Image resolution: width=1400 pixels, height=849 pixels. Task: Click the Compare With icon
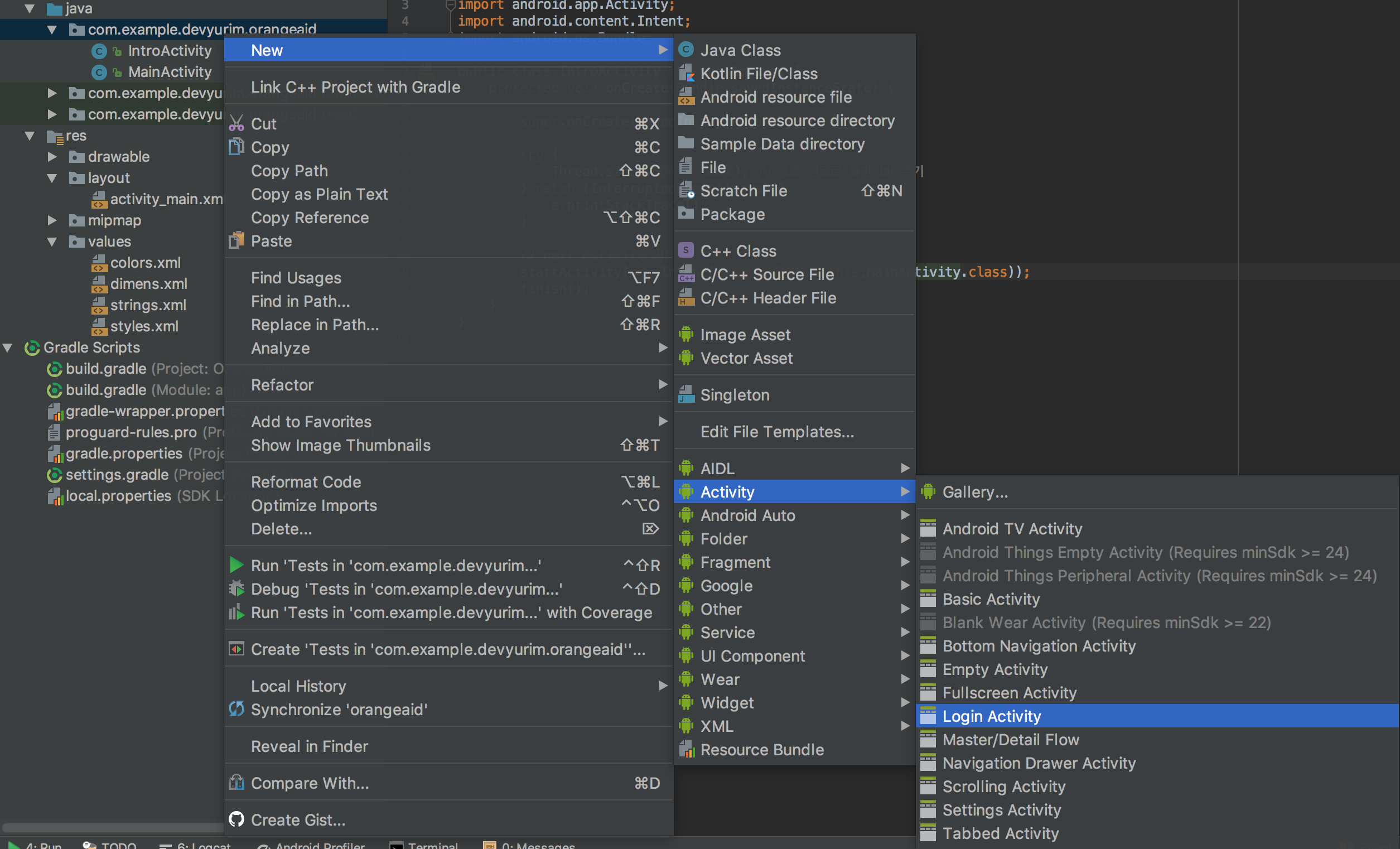pyautogui.click(x=236, y=783)
